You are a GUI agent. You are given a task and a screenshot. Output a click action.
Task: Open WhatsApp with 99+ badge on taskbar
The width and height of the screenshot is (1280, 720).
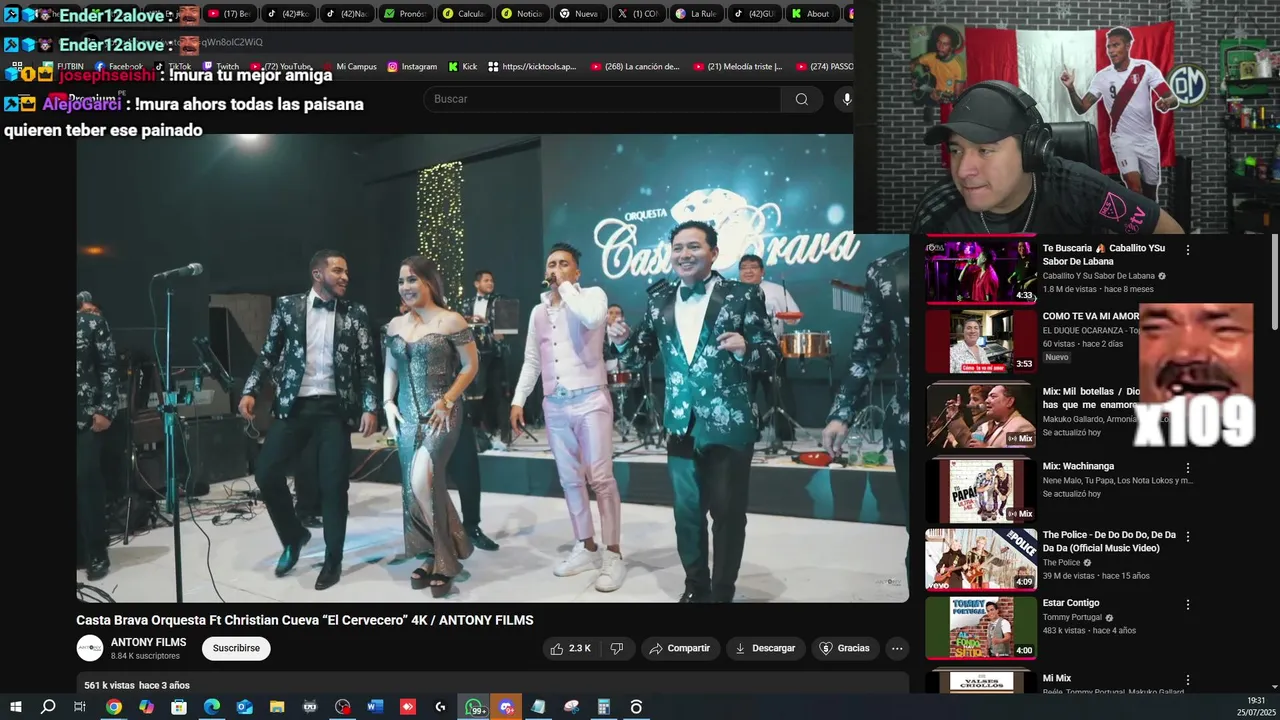474,707
